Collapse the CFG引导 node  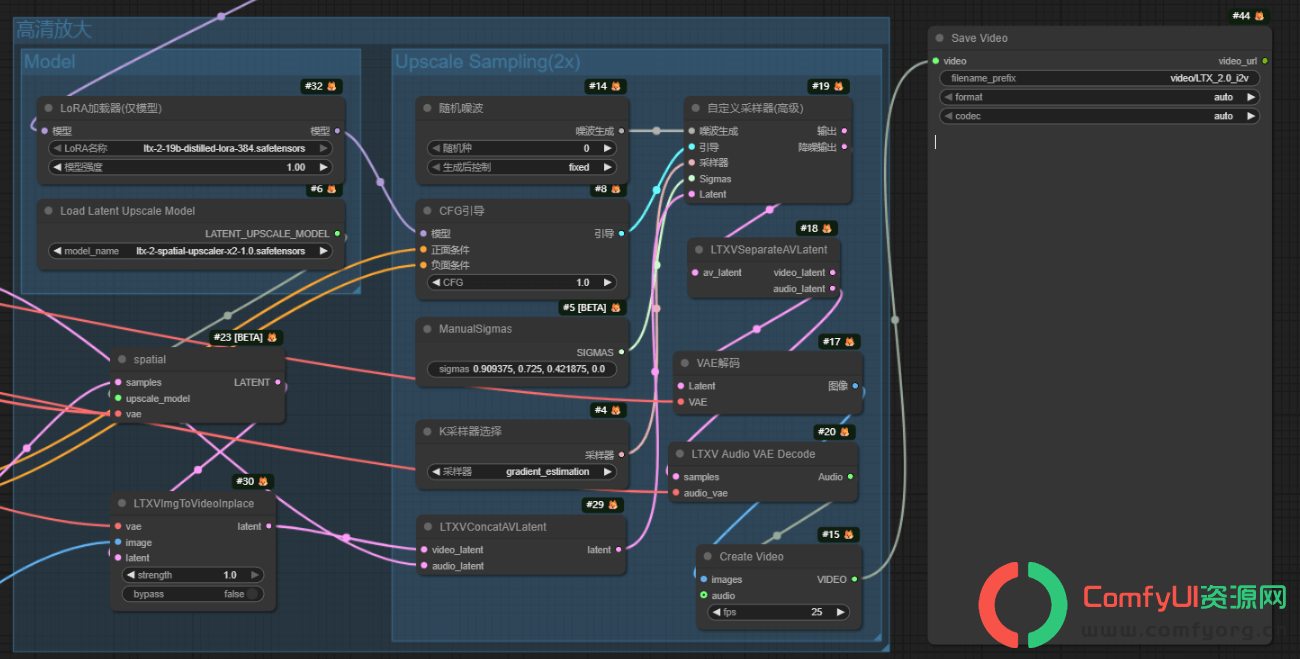[x=427, y=211]
